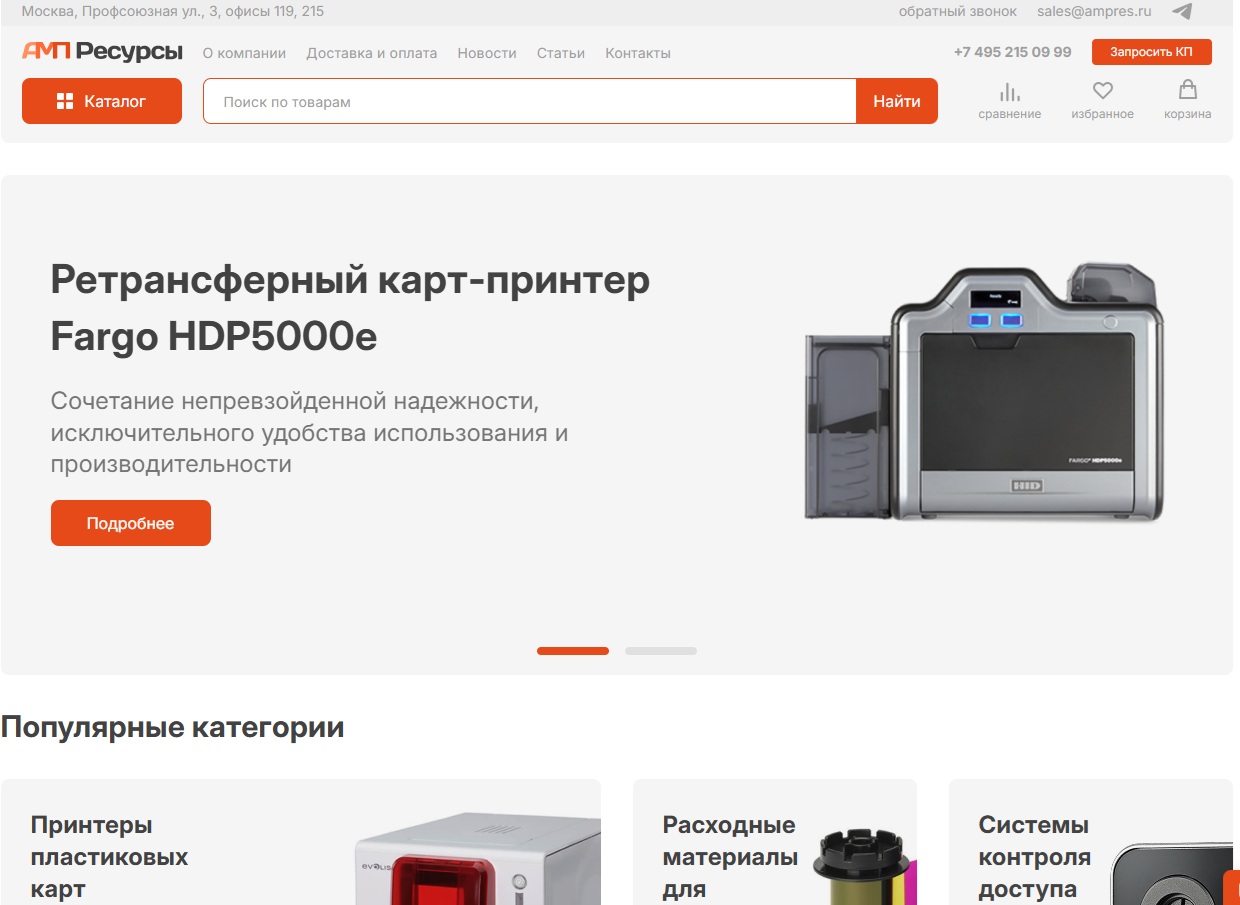Screen dimensions: 1240x905
Task: Click the обратный звонок link
Action: click(957, 12)
